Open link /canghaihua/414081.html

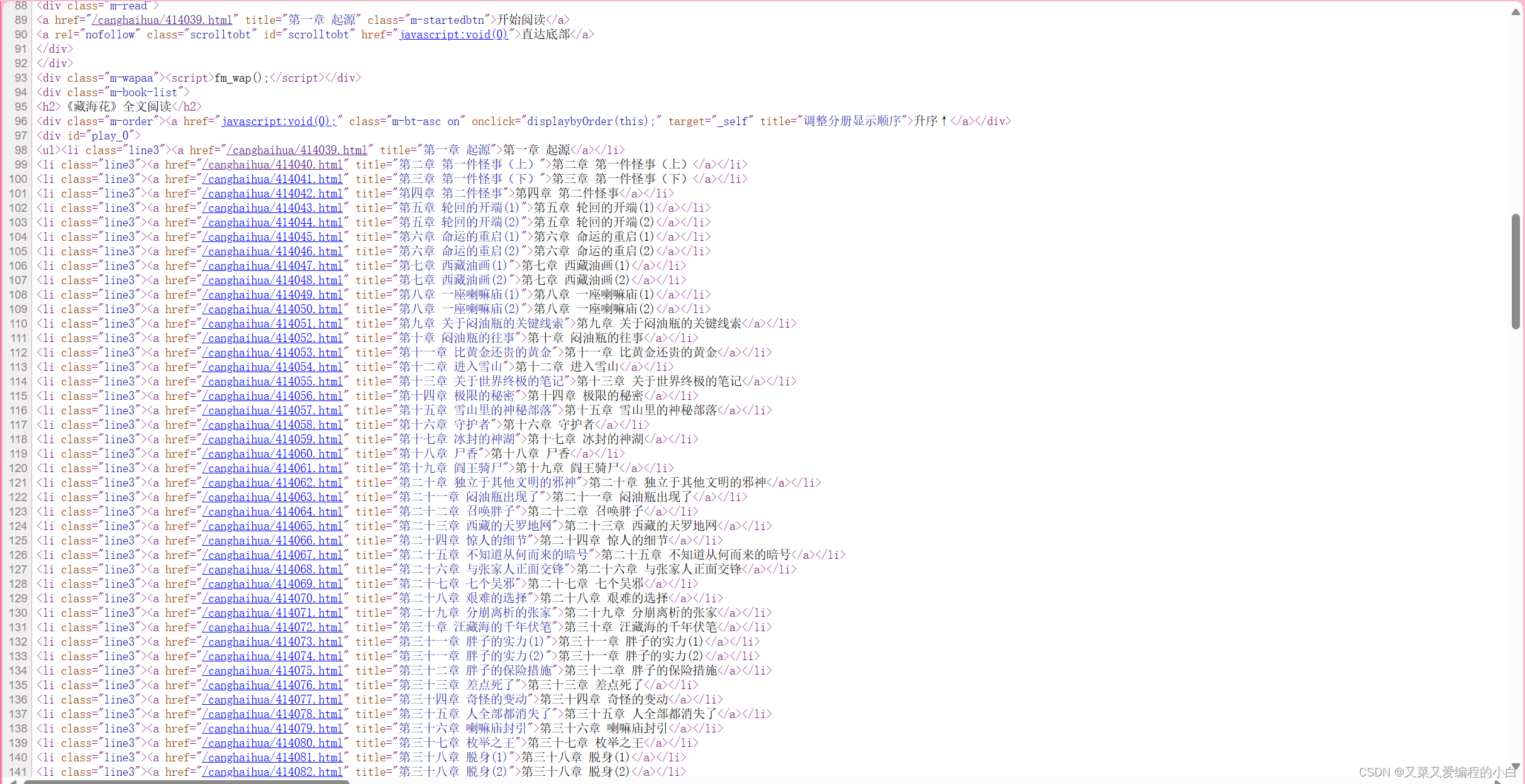click(x=272, y=758)
